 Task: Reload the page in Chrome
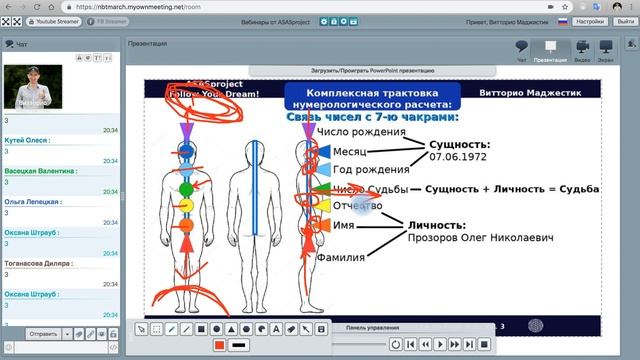click(36, 7)
